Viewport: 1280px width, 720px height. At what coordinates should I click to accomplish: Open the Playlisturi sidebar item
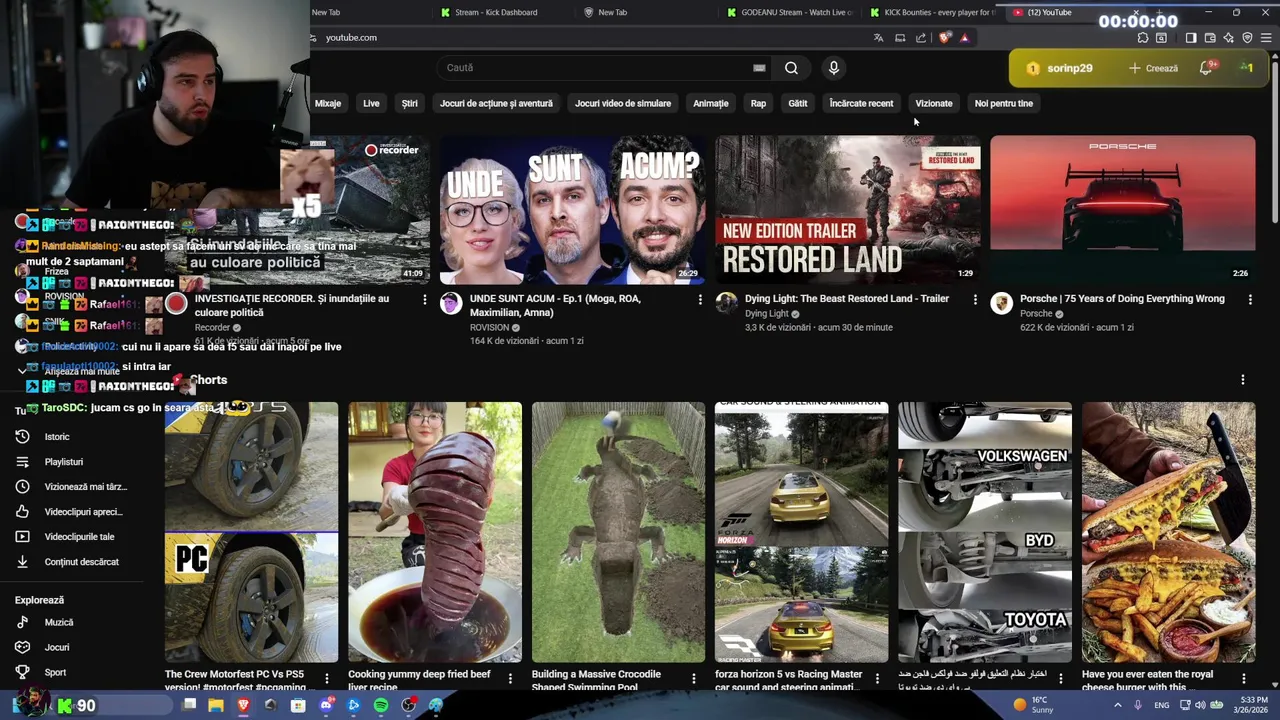pyautogui.click(x=64, y=462)
